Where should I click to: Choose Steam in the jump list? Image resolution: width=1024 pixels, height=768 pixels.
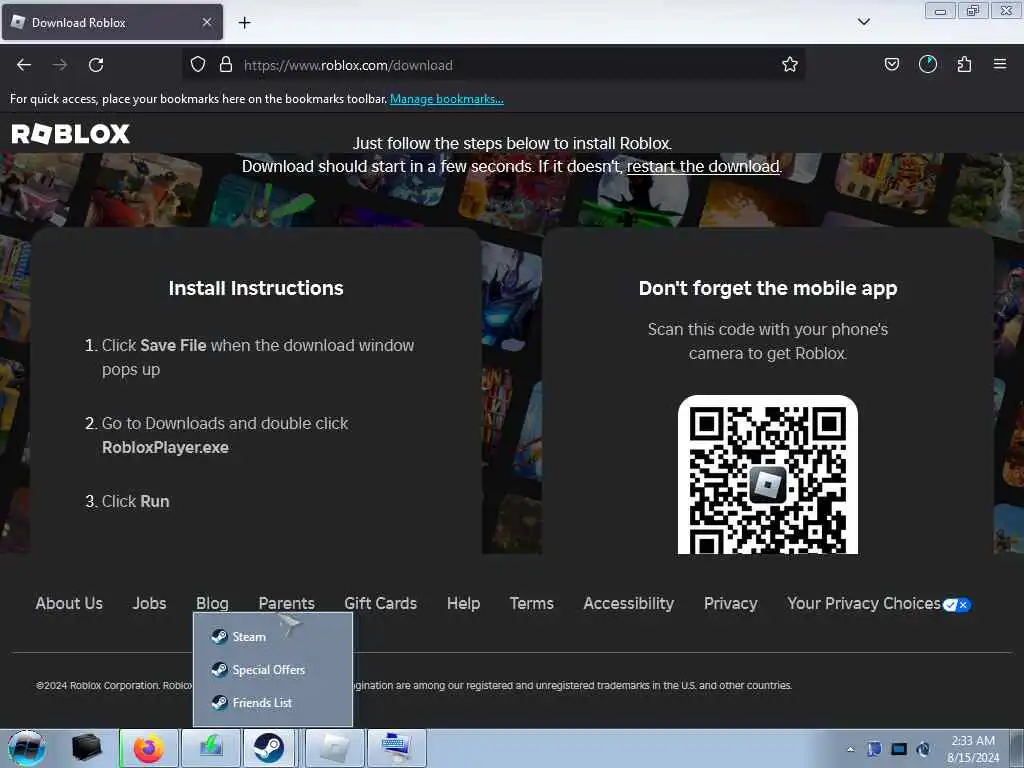(x=273, y=637)
